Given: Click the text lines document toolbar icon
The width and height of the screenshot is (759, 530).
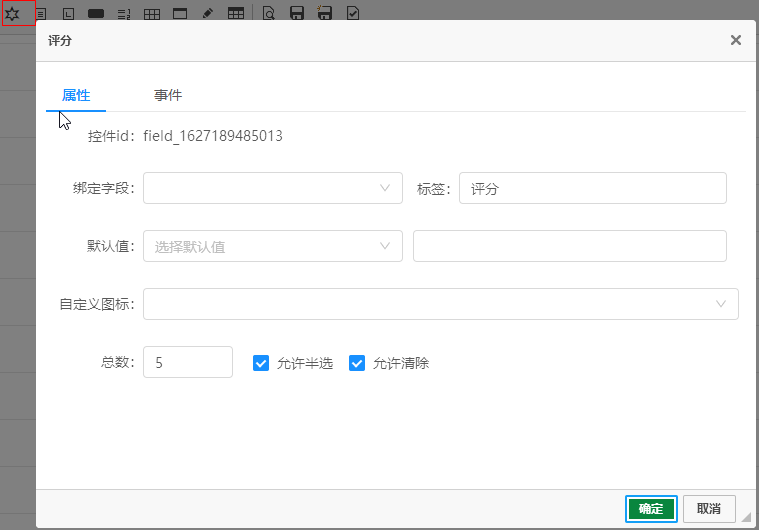Looking at the screenshot, I should (x=41, y=14).
